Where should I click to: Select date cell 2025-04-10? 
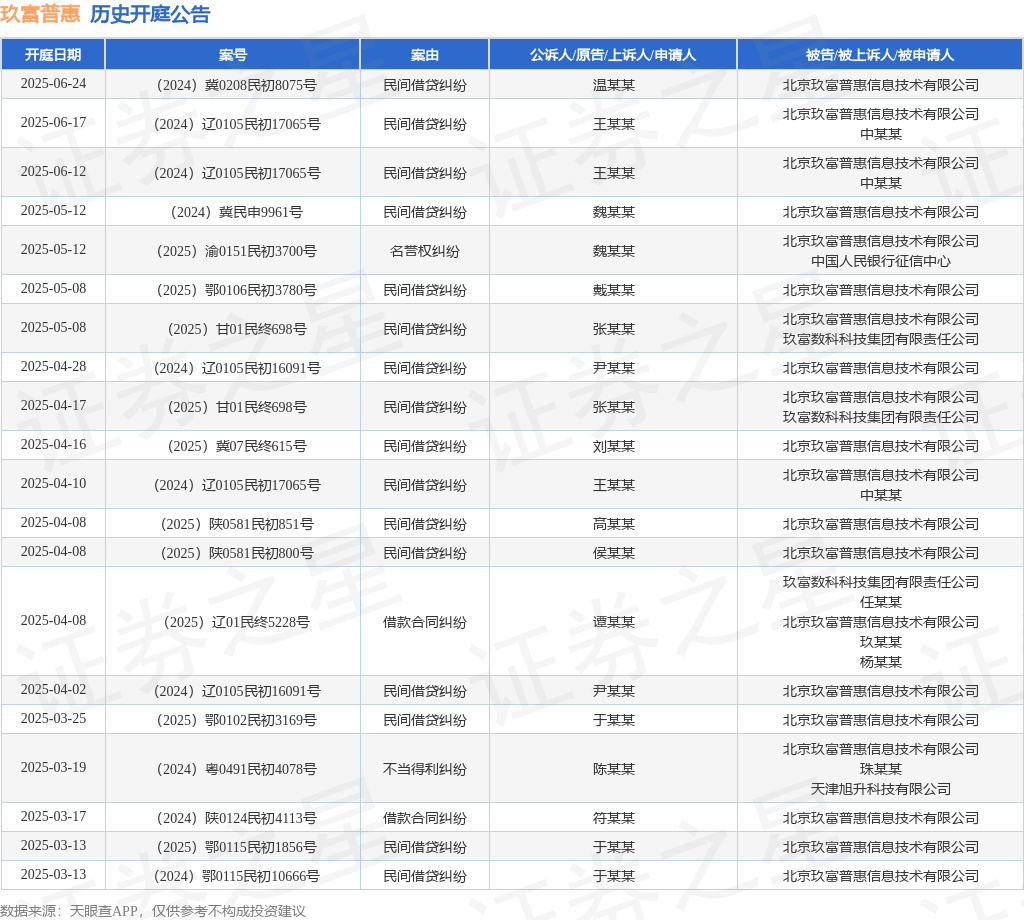[x=53, y=484]
